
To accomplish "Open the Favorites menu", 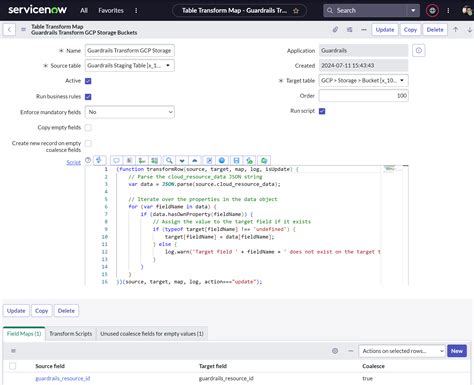I will (x=111, y=11).
